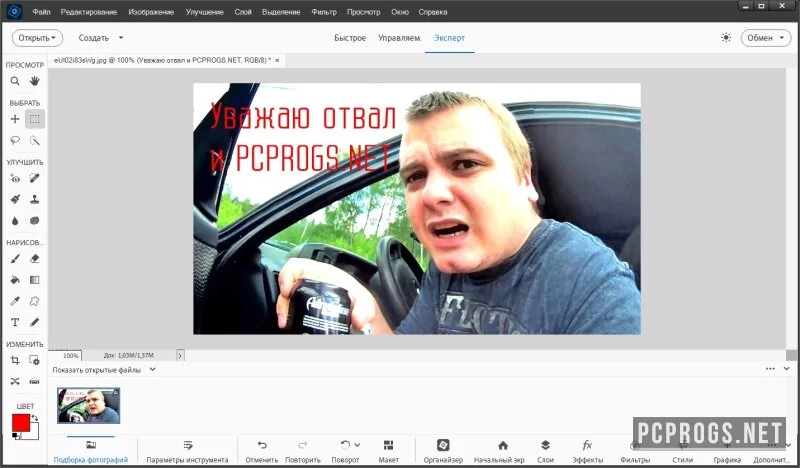Toggle the Photo Bin panel
Image resolution: width=800 pixels, height=468 pixels.
click(91, 451)
